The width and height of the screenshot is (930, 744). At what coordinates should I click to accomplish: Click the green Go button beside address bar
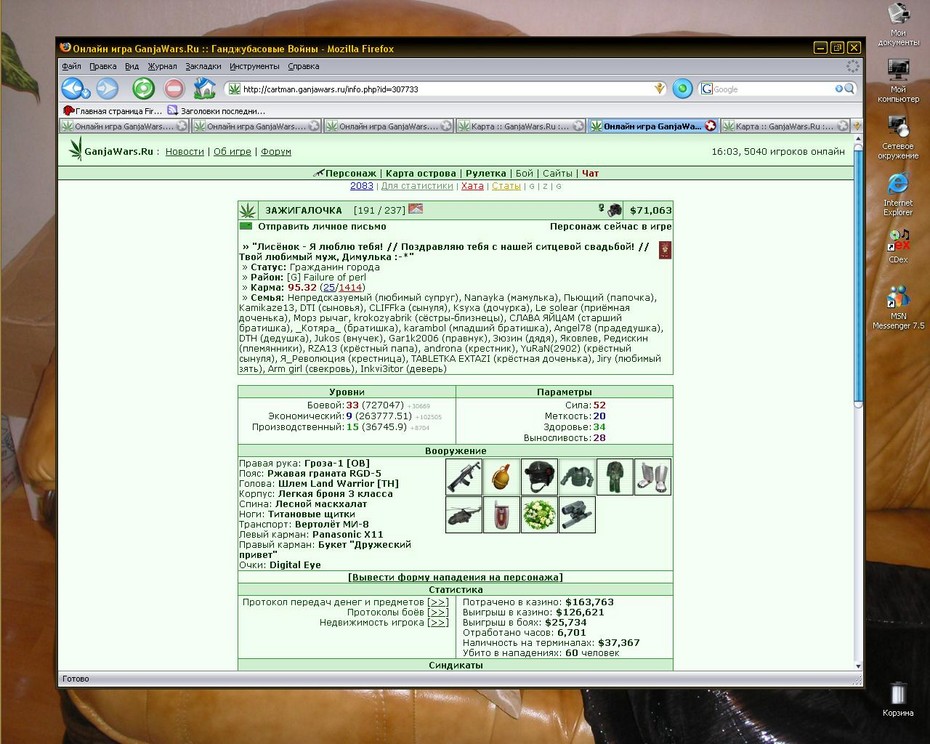[x=682, y=89]
